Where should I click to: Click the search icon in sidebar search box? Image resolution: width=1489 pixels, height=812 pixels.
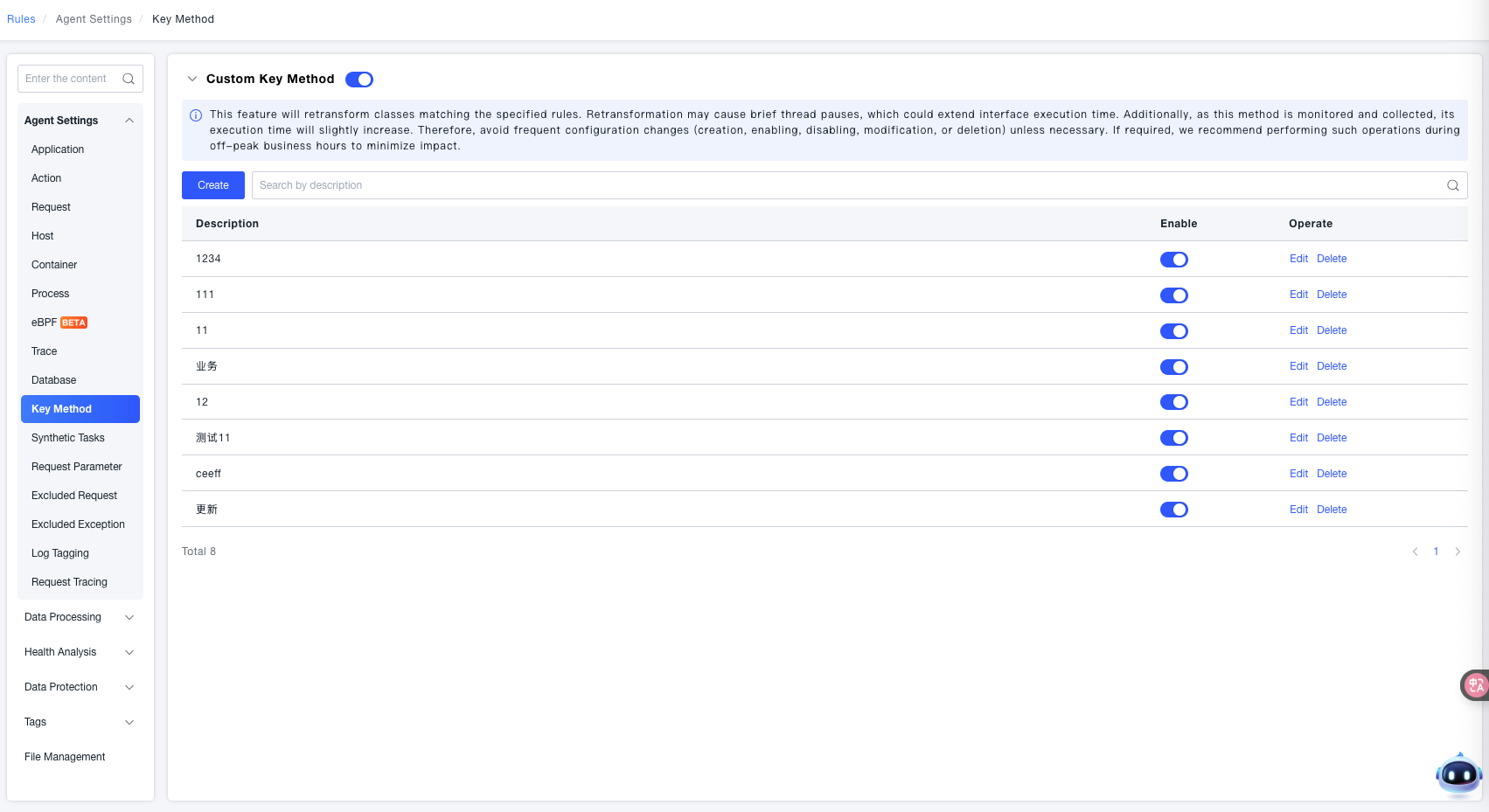point(129,79)
